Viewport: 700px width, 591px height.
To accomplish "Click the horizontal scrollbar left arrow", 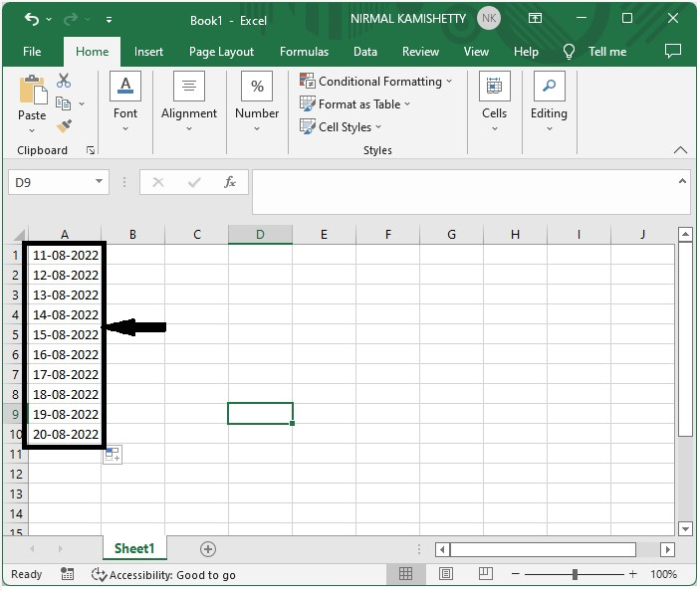I will tap(442, 549).
